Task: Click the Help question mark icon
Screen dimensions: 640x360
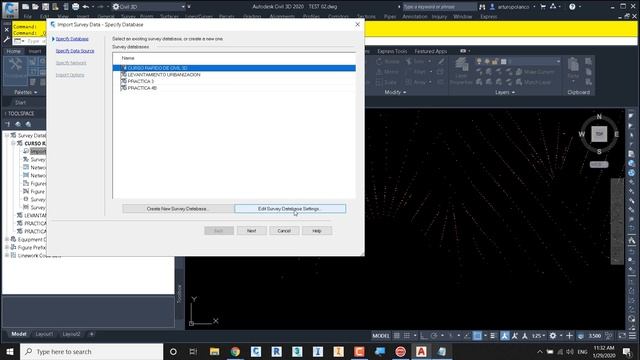Action: pos(572,7)
